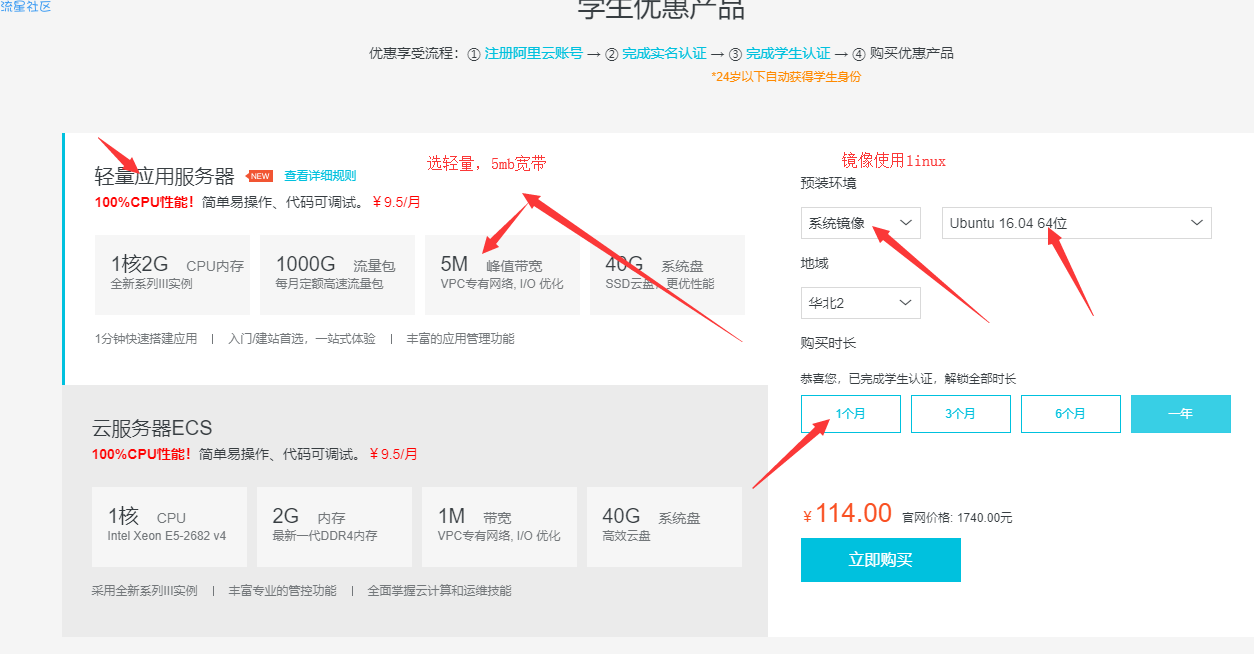Click 100%CPU性能 tagline under 轻量应用服务器

click(x=145, y=202)
